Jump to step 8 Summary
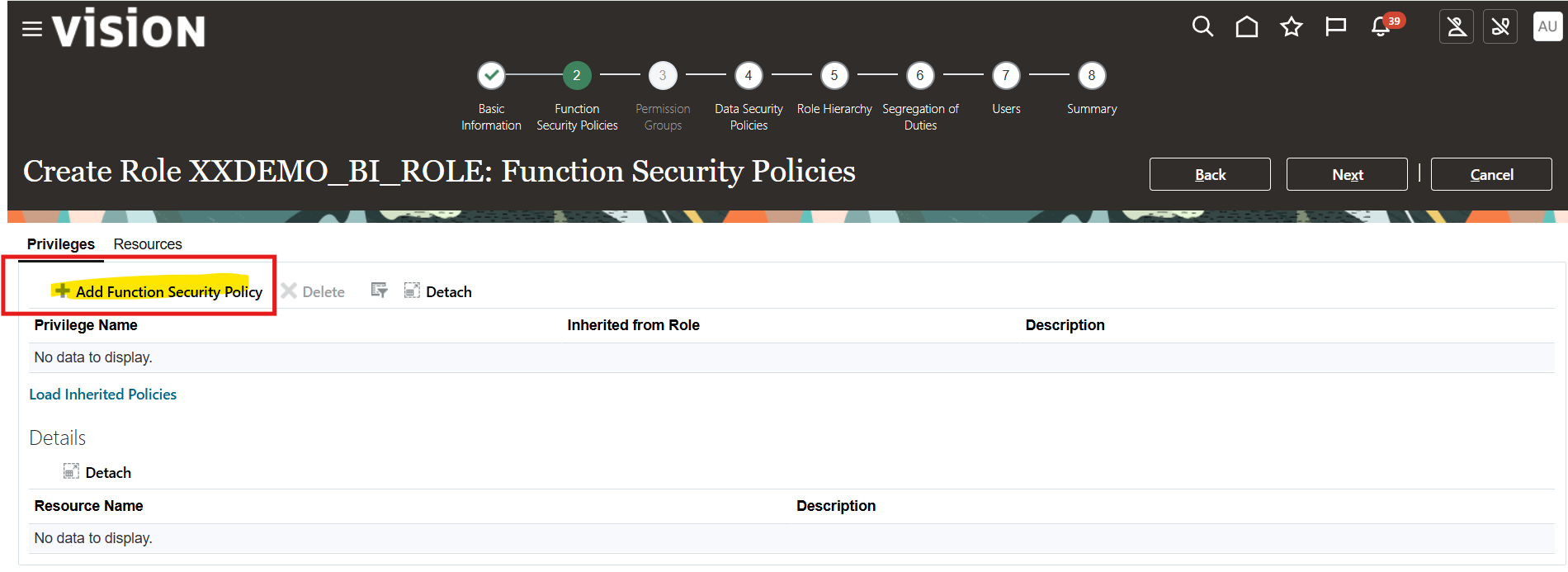1568x572 pixels. (1091, 76)
